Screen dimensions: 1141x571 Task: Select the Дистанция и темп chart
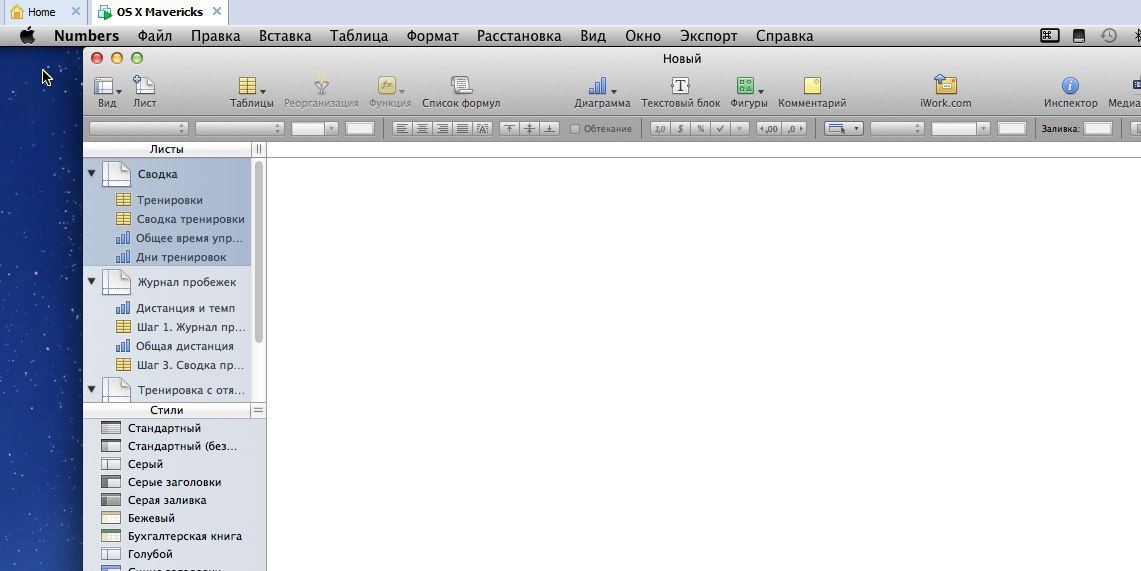(x=185, y=308)
